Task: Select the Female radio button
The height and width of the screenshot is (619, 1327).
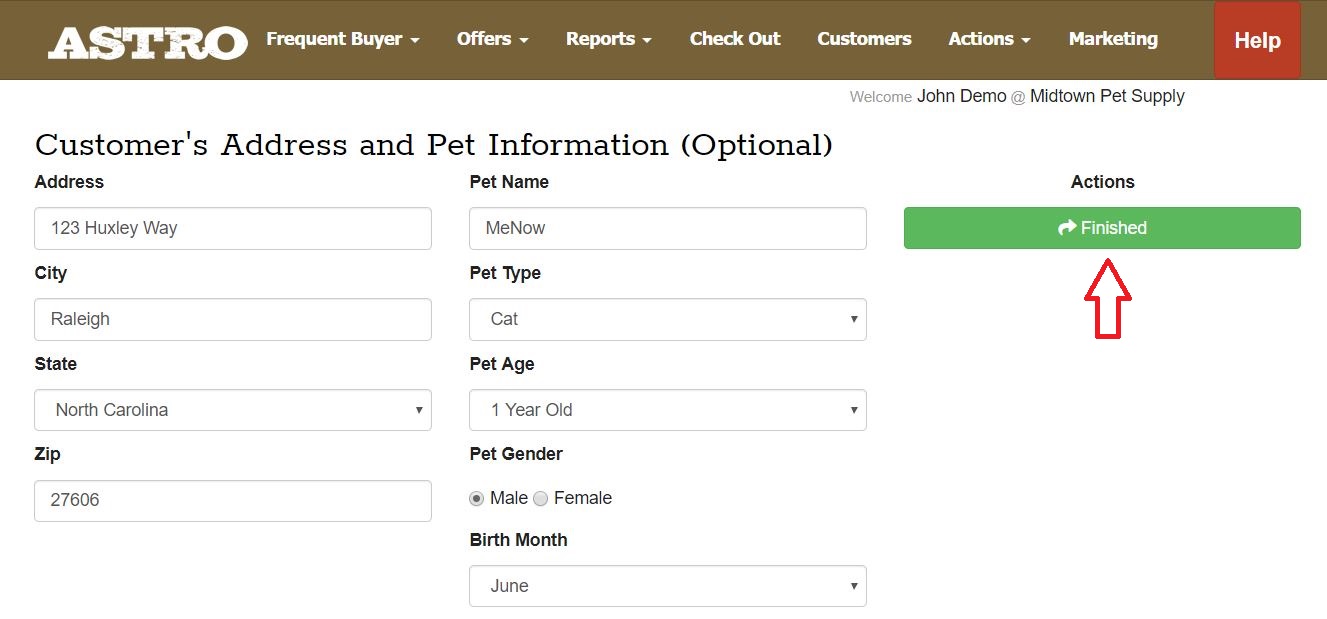Action: 541,498
